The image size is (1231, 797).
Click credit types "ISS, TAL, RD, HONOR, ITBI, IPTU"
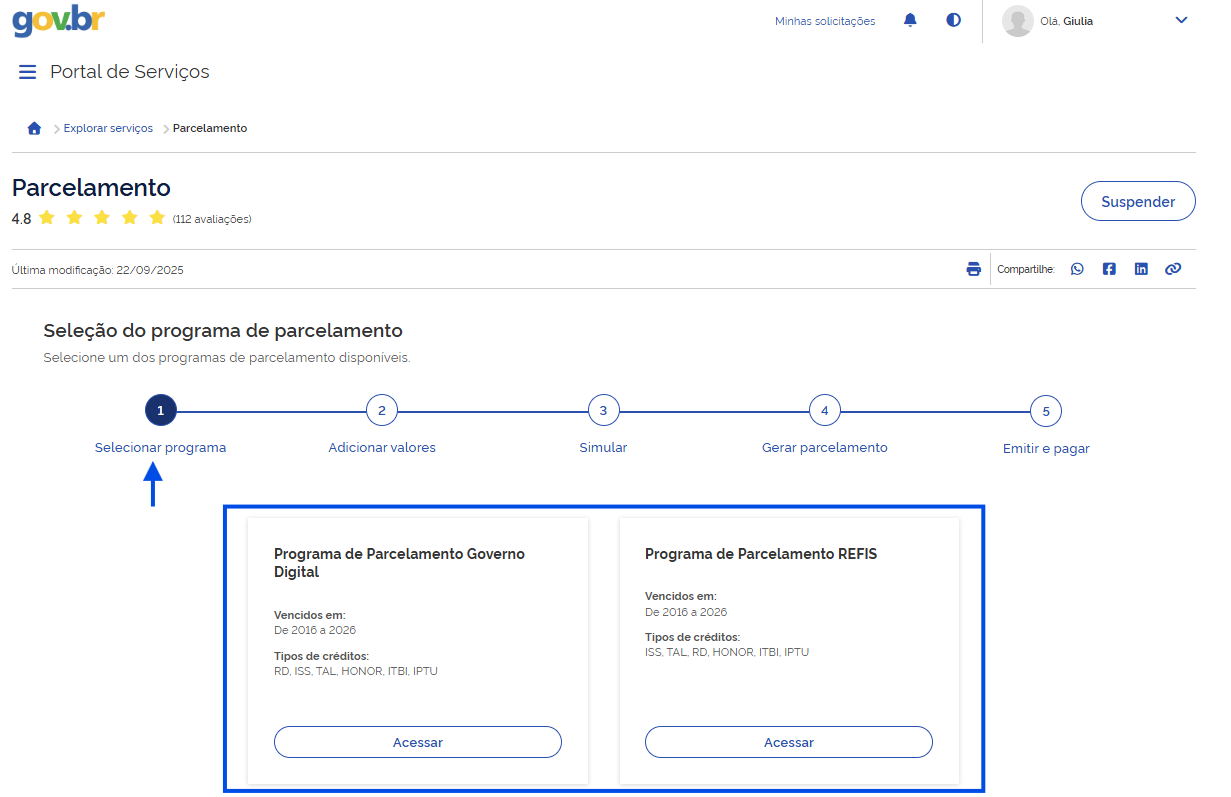coord(727,652)
